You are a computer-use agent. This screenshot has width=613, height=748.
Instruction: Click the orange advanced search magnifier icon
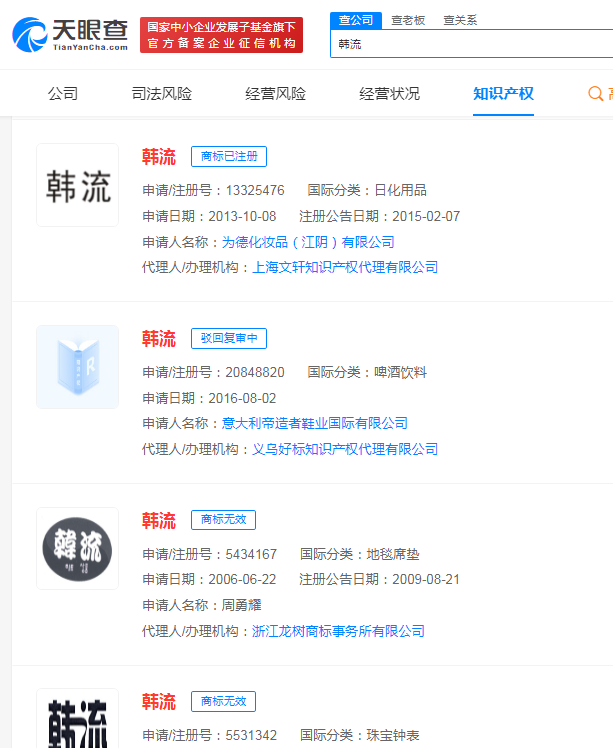point(595,94)
